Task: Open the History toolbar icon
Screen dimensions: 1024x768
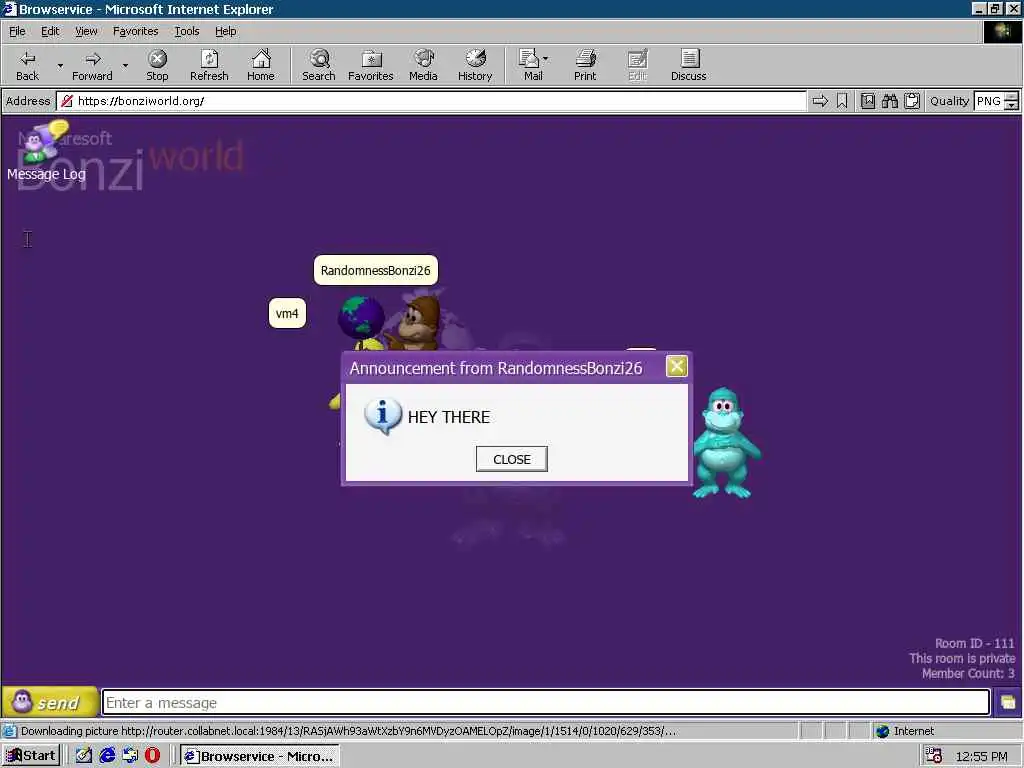Action: point(475,65)
